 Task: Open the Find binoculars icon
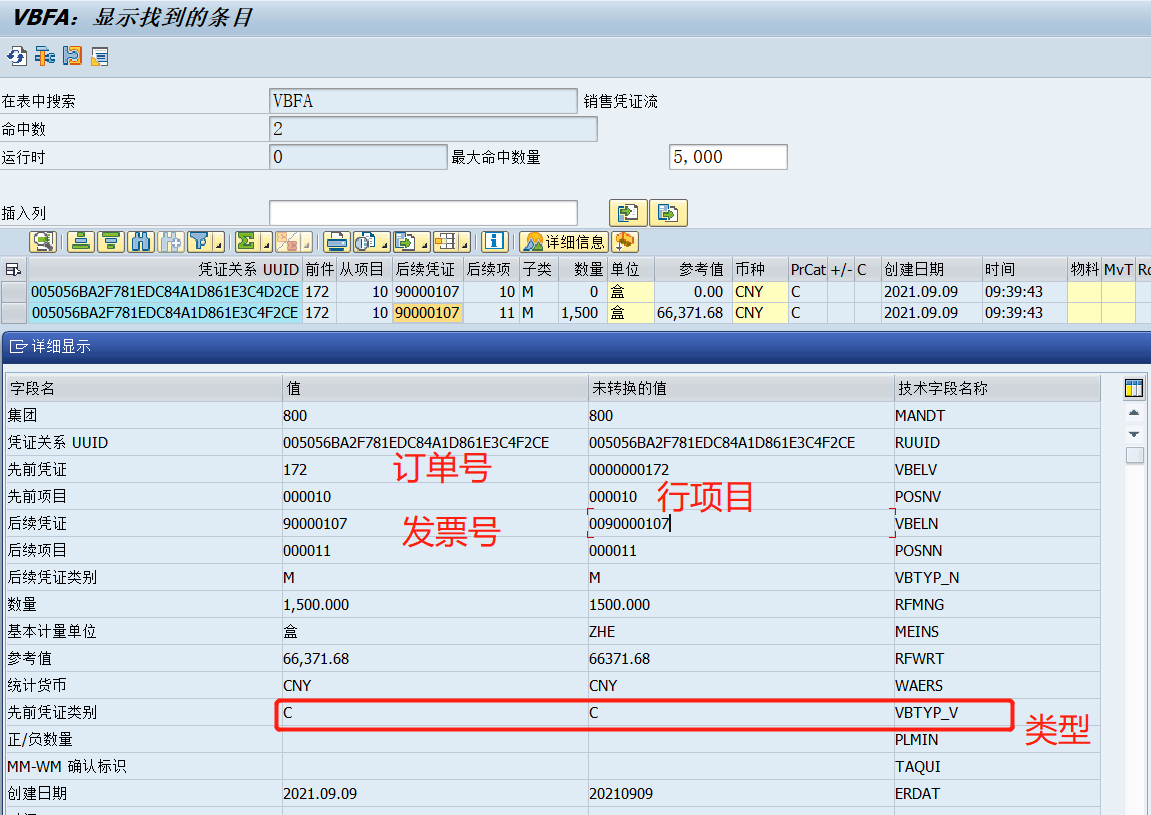141,241
